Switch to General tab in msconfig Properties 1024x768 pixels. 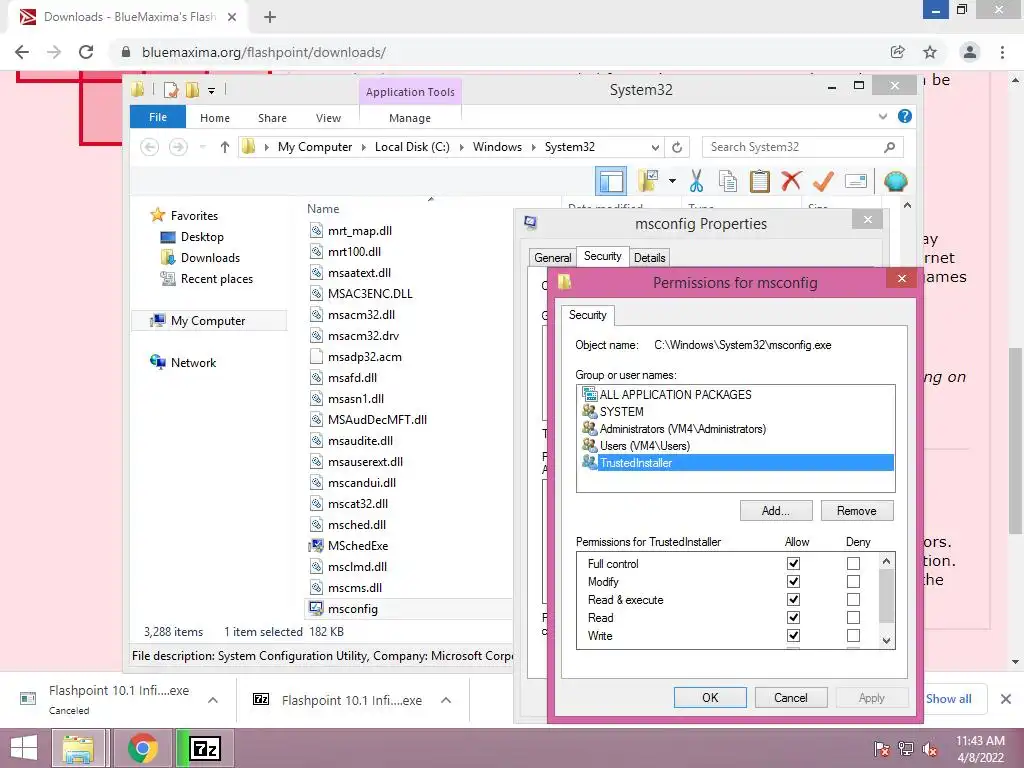coord(552,257)
